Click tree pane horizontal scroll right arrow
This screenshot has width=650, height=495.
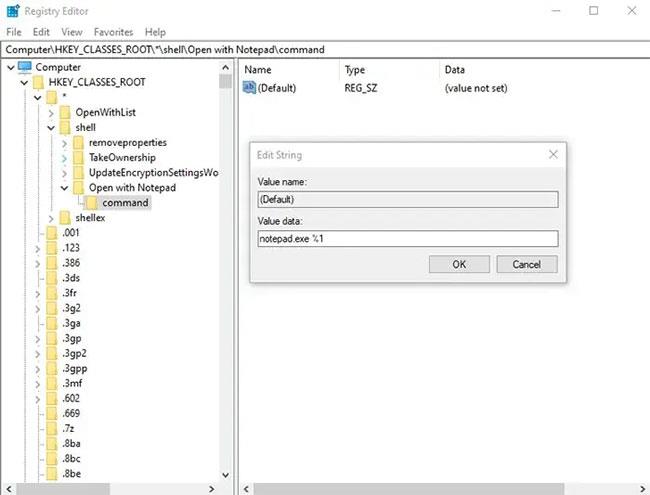211,489
